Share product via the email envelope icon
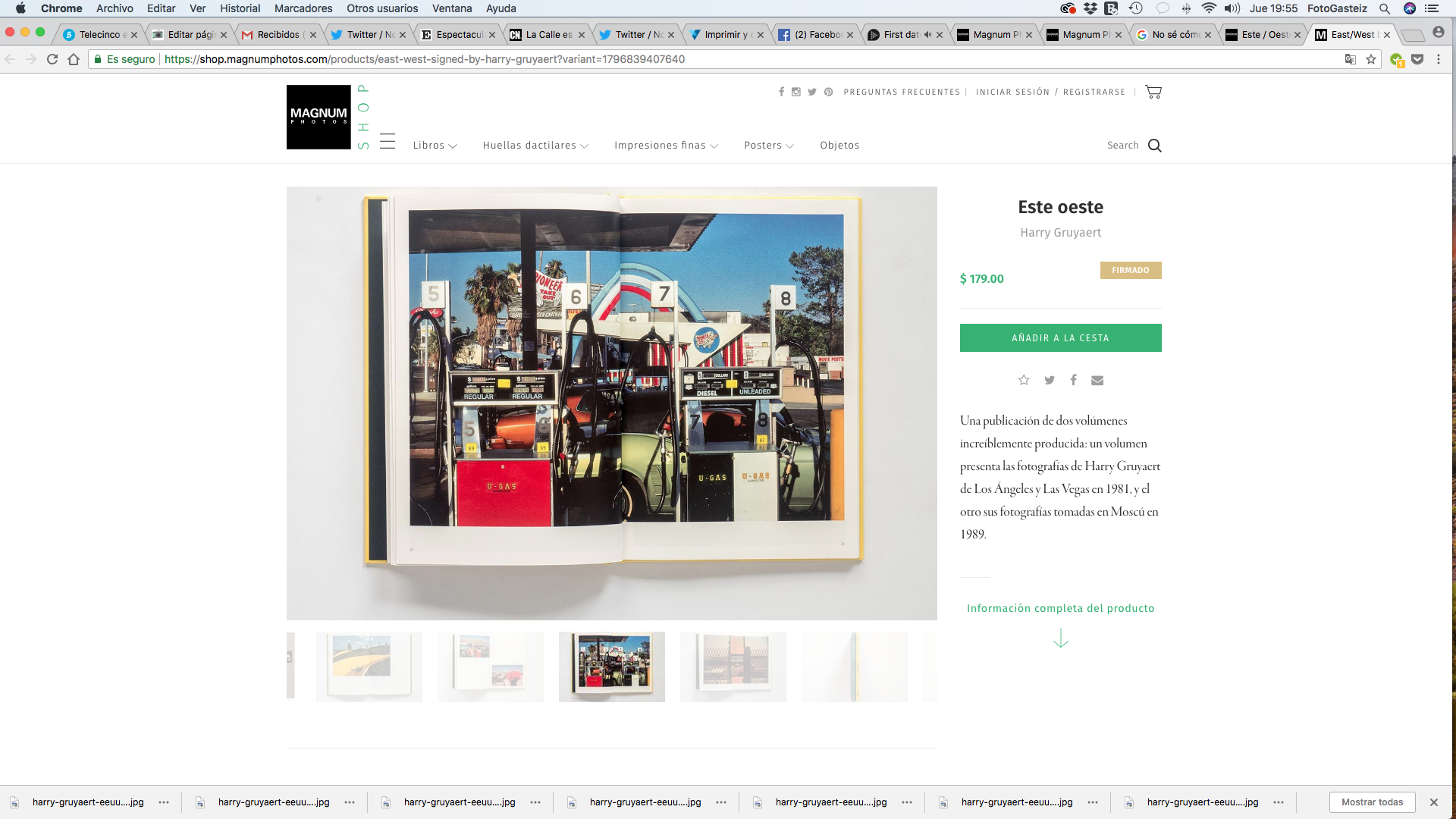Viewport: 1456px width, 819px height. 1097,380
